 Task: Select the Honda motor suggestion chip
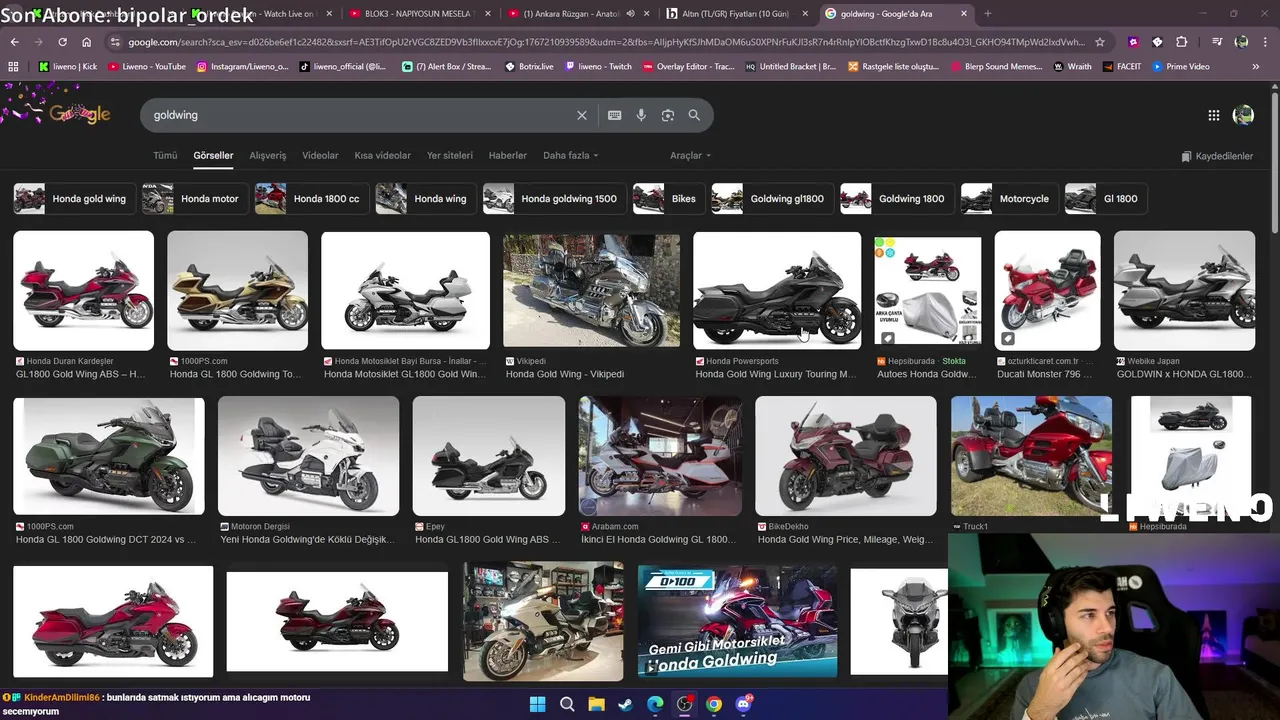[x=193, y=199]
